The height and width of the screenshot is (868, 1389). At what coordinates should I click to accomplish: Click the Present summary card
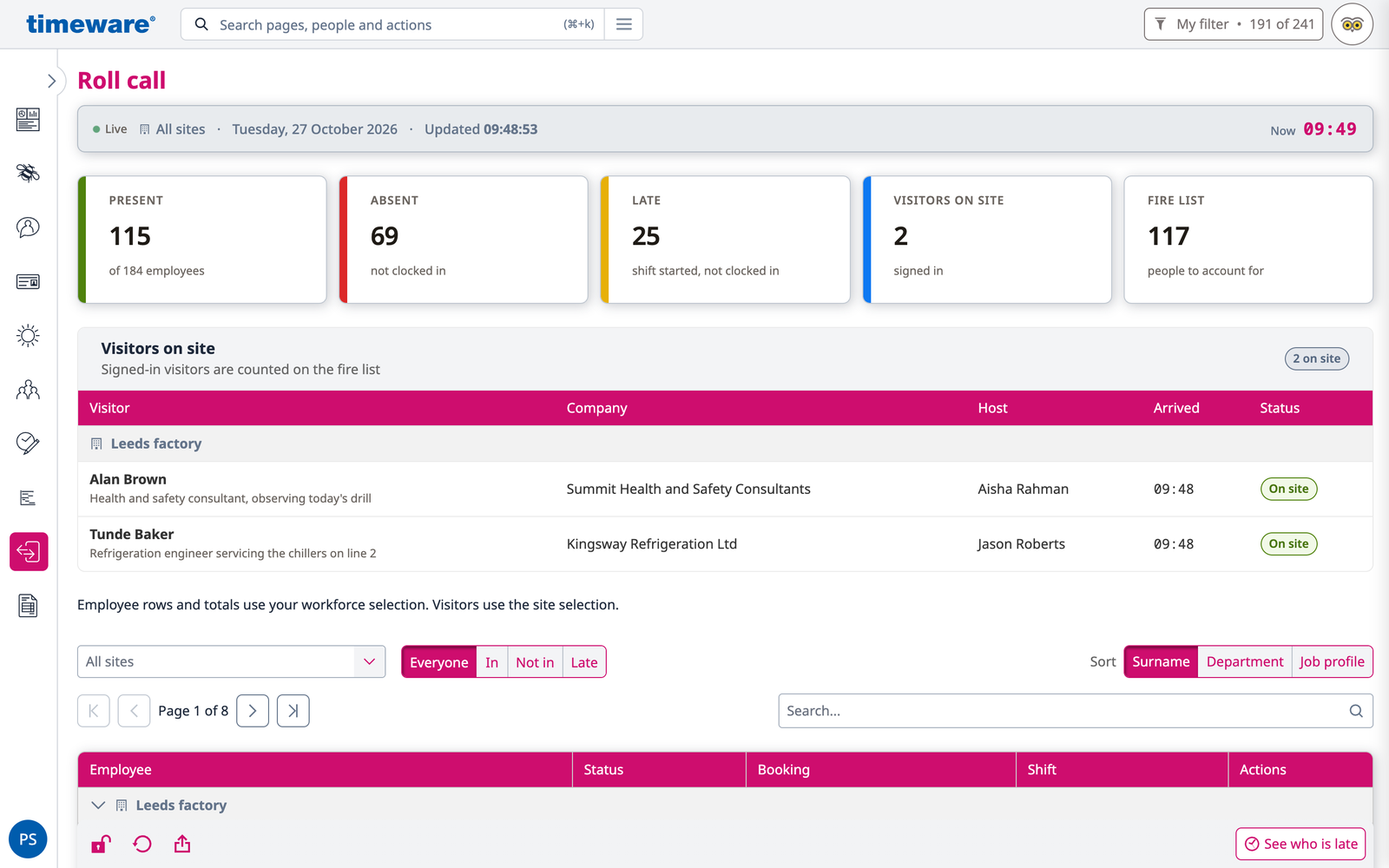[x=202, y=240]
